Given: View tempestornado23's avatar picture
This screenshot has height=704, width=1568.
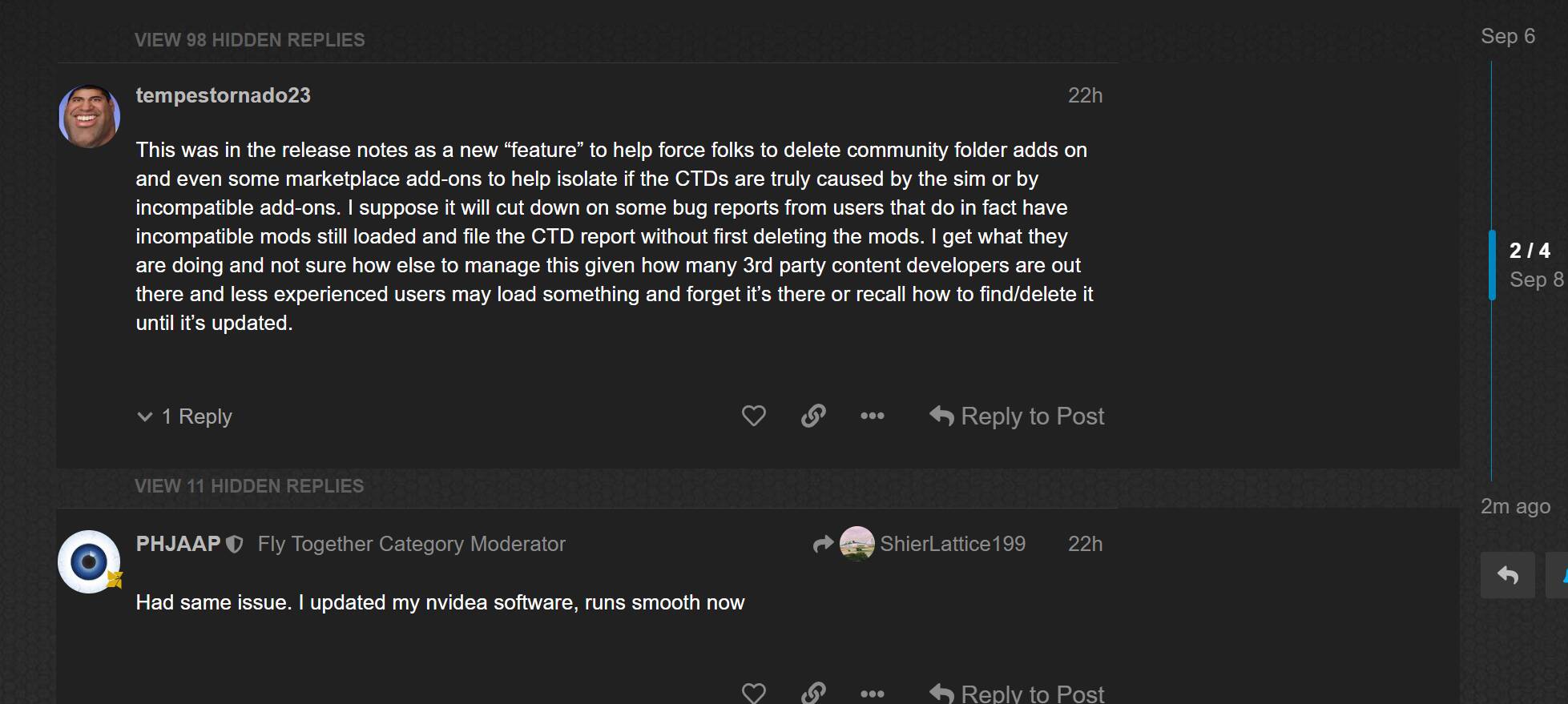Looking at the screenshot, I should pyautogui.click(x=89, y=116).
